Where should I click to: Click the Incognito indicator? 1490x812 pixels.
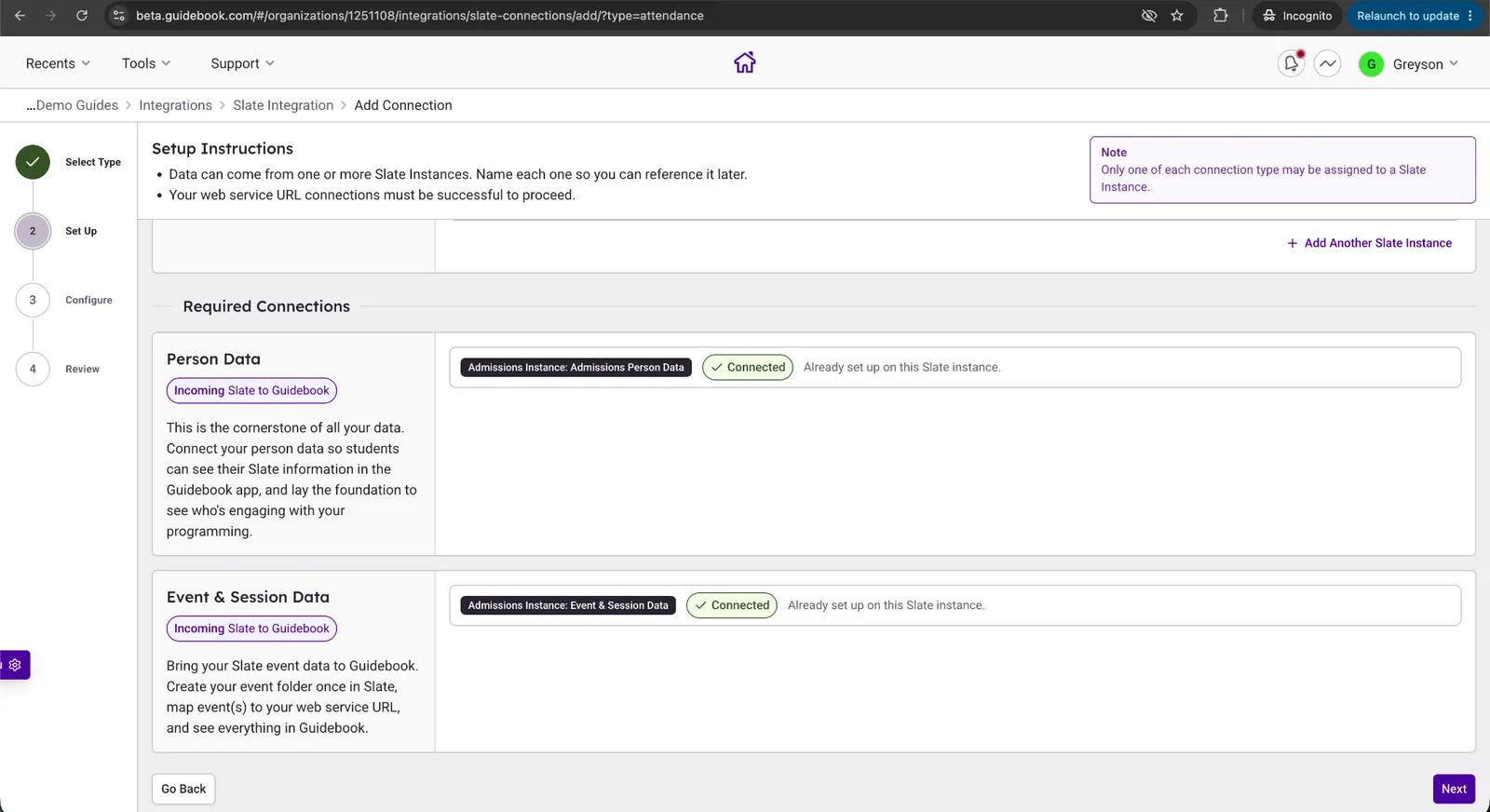tap(1297, 16)
